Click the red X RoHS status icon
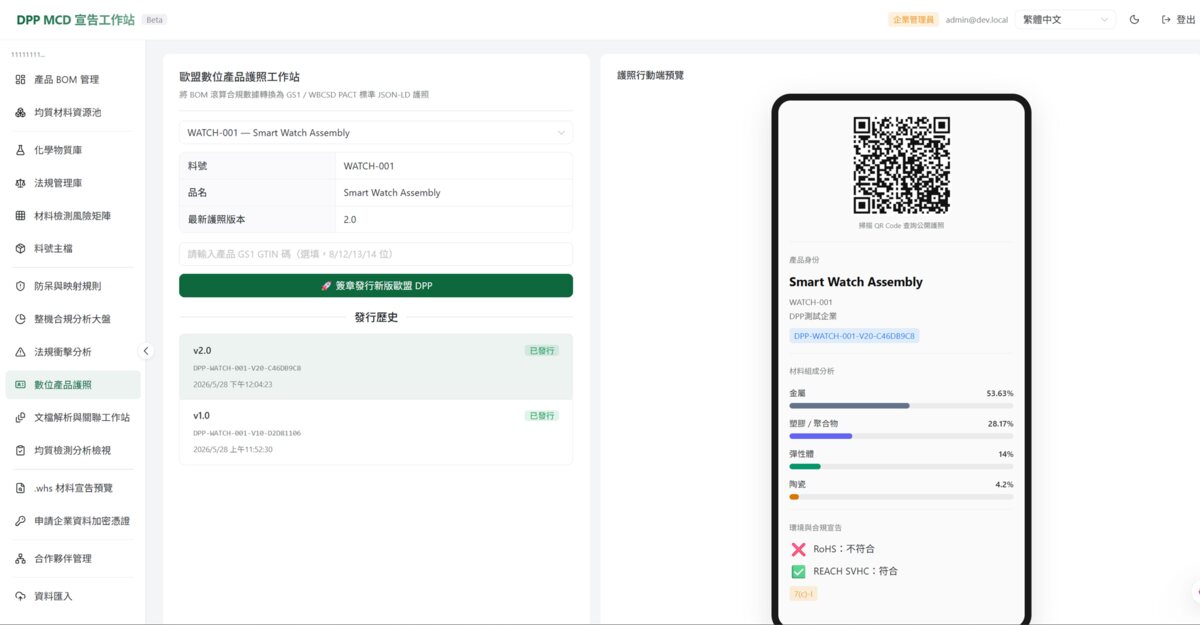This screenshot has height=625, width=1200. [x=798, y=549]
